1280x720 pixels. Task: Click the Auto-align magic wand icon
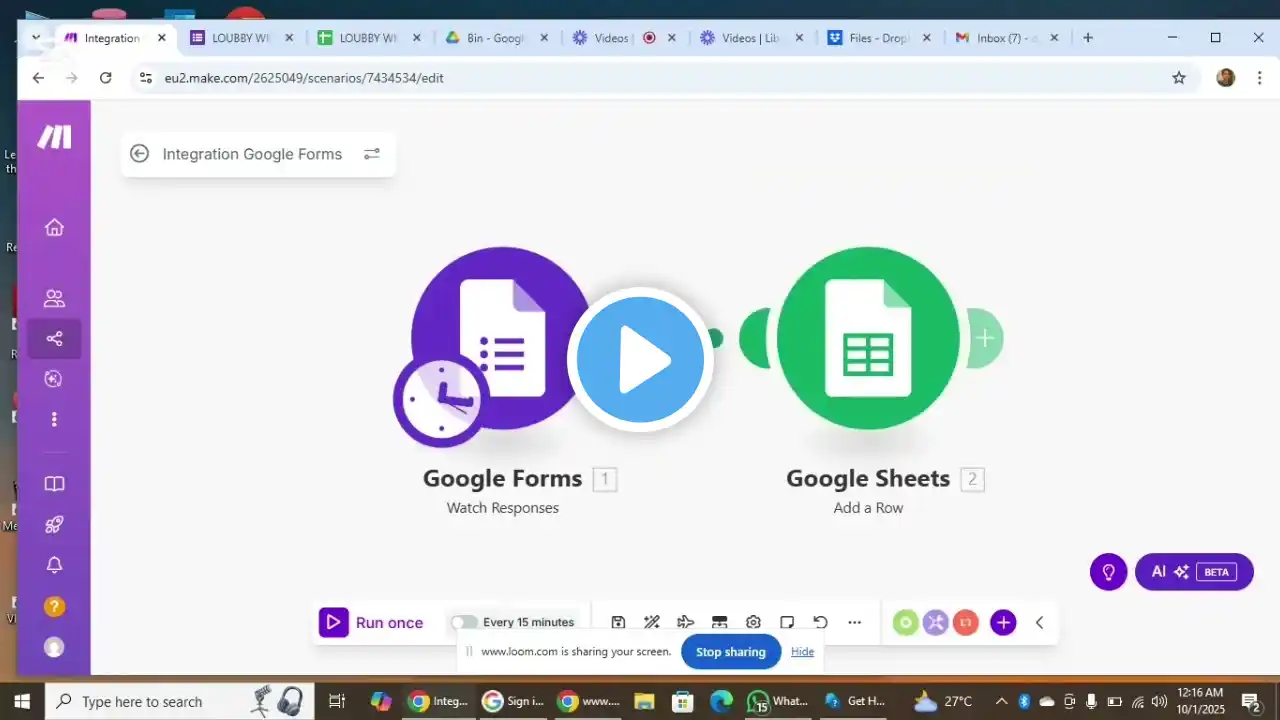(652, 622)
